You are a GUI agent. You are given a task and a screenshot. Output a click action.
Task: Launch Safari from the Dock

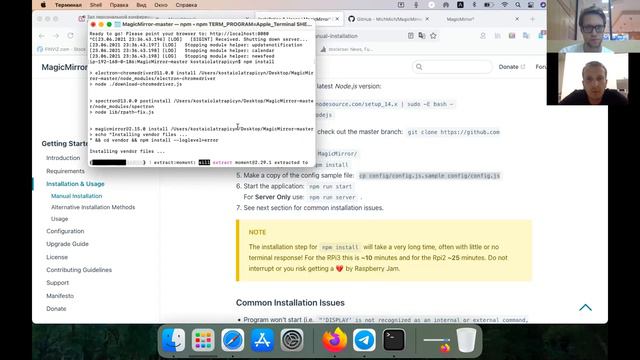233,340
